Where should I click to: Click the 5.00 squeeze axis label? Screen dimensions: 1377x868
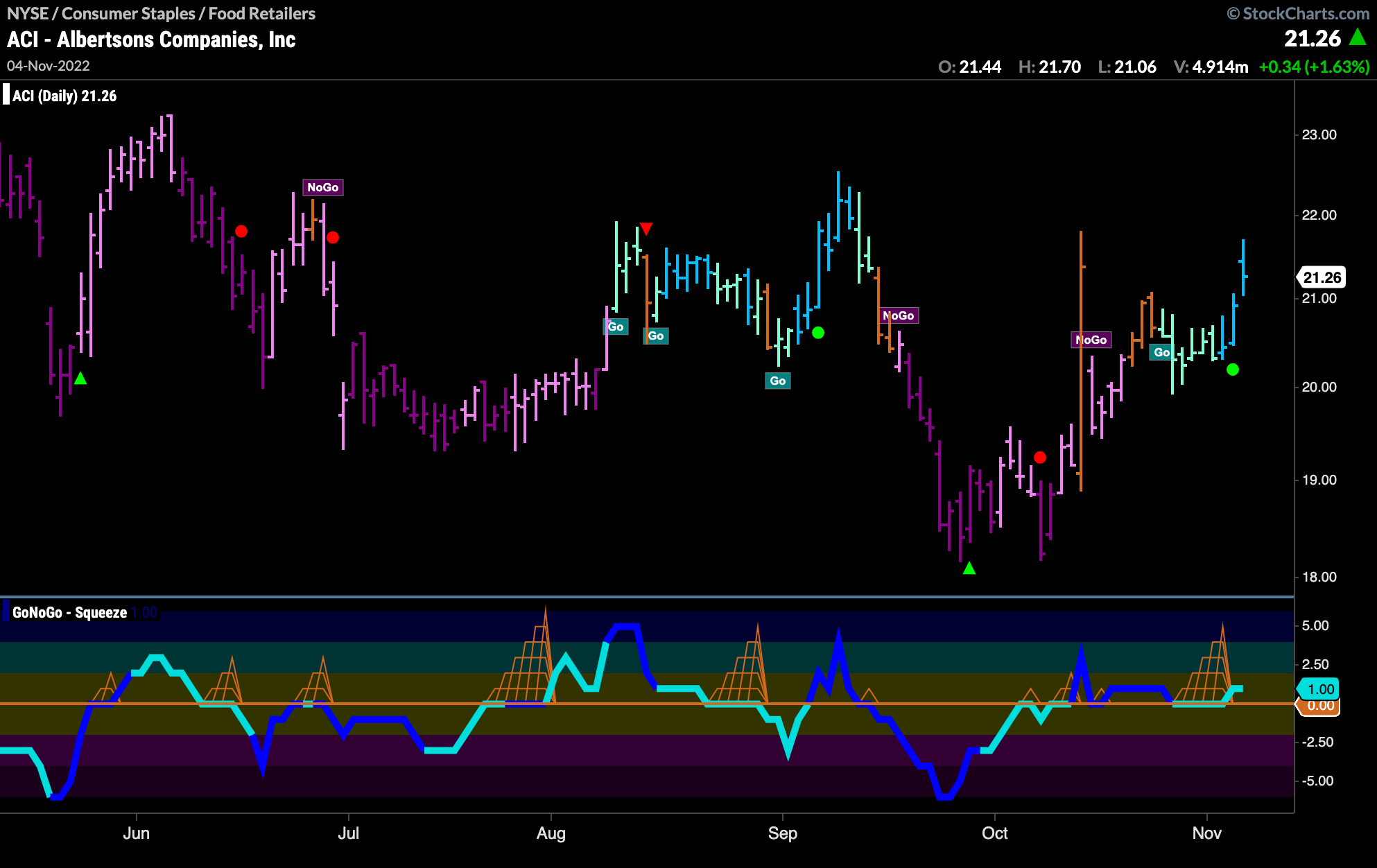tap(1315, 625)
